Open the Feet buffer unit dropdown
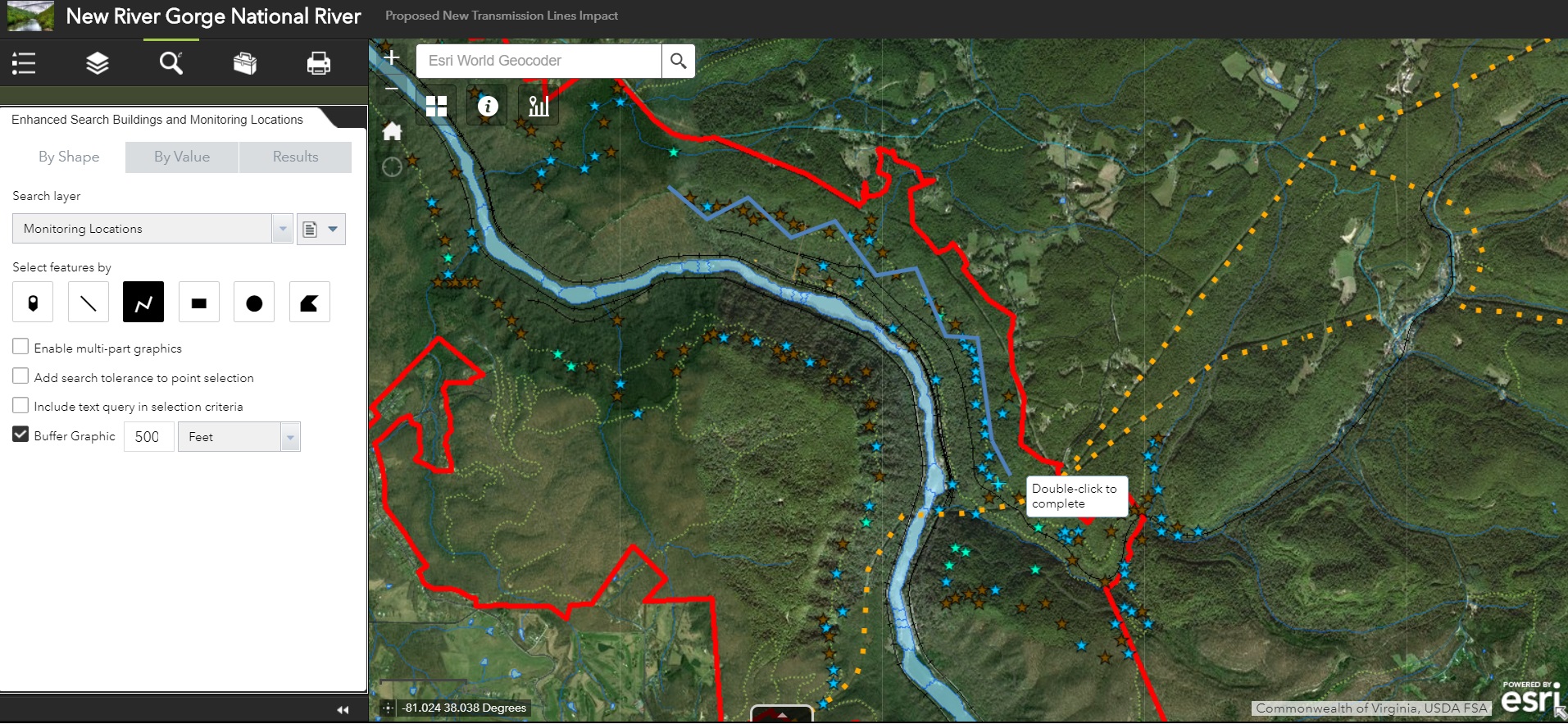This screenshot has height=724, width=1568. point(289,437)
